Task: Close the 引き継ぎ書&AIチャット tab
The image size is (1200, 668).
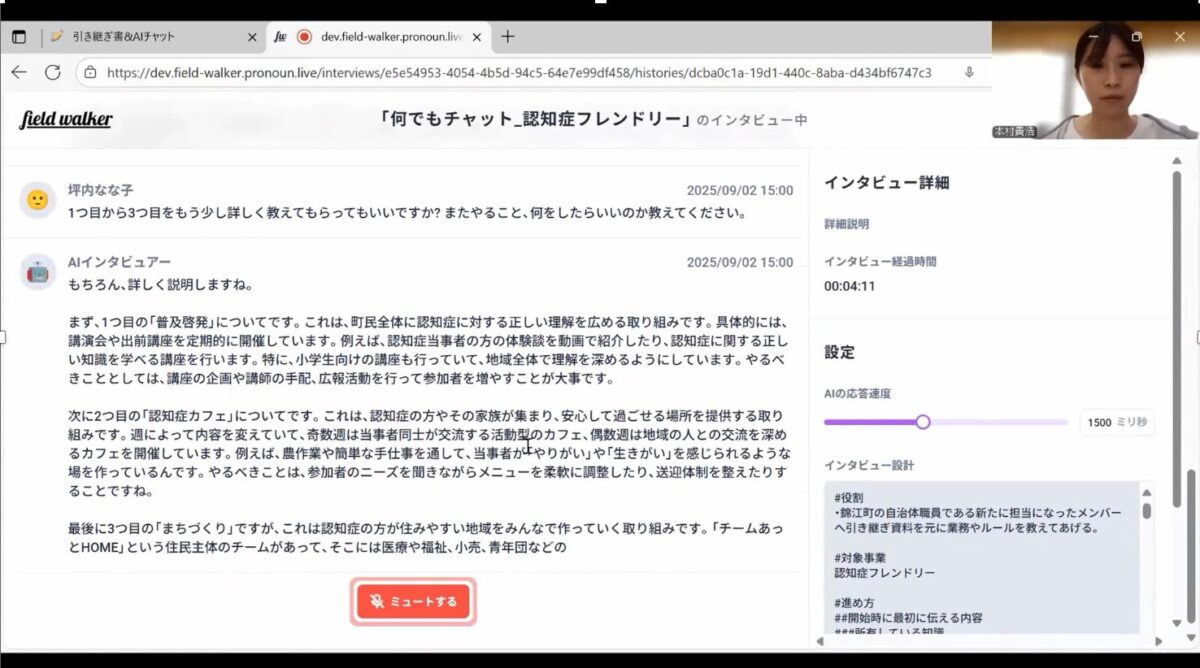Action: pos(252,37)
